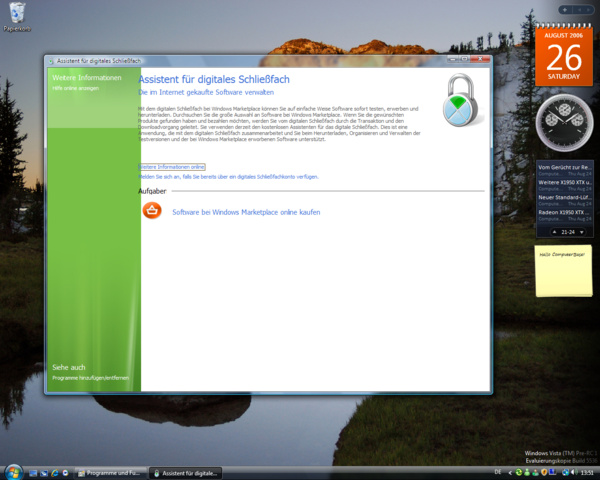The height and width of the screenshot is (480, 600).
Task: Open the security shield tray icon
Action: tap(544, 473)
